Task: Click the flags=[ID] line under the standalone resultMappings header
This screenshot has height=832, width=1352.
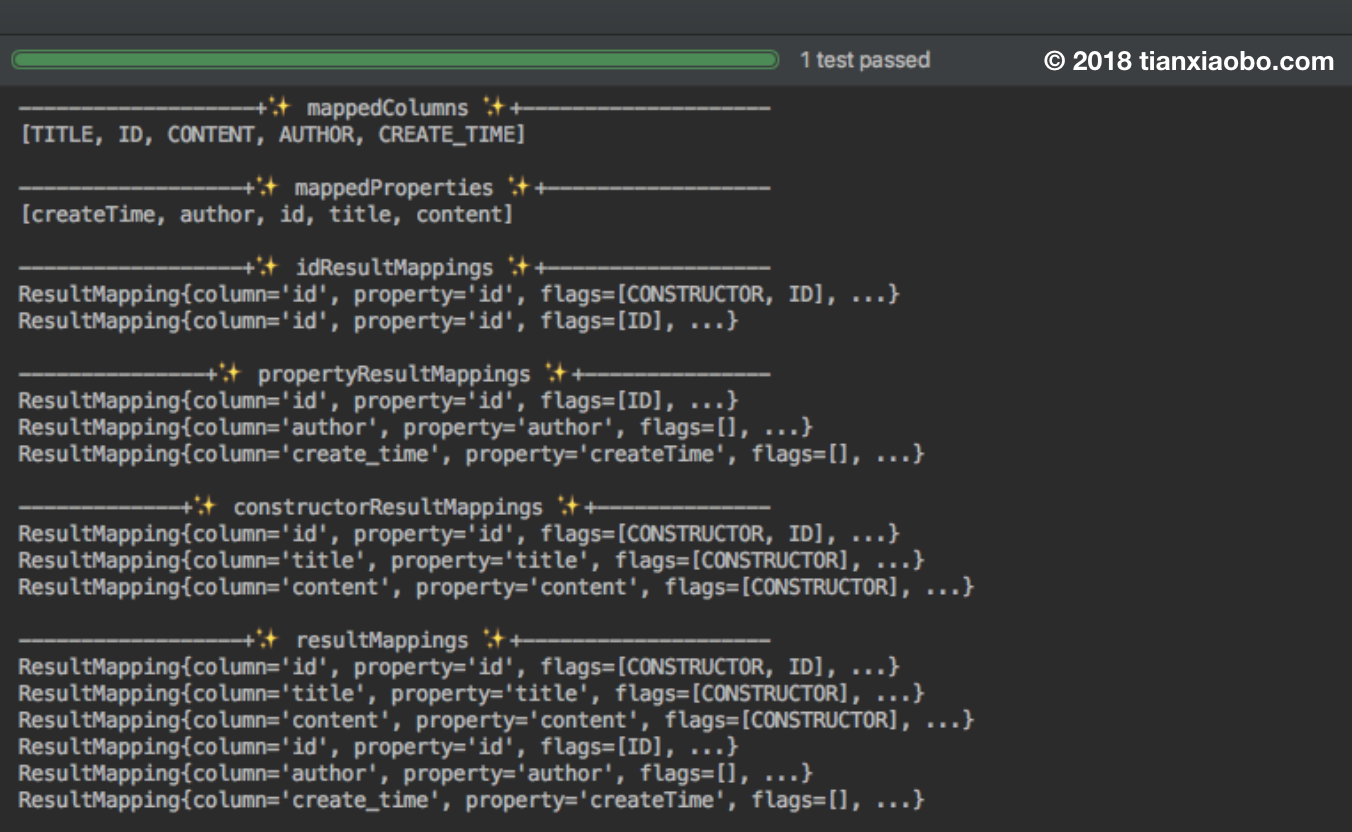Action: [378, 747]
